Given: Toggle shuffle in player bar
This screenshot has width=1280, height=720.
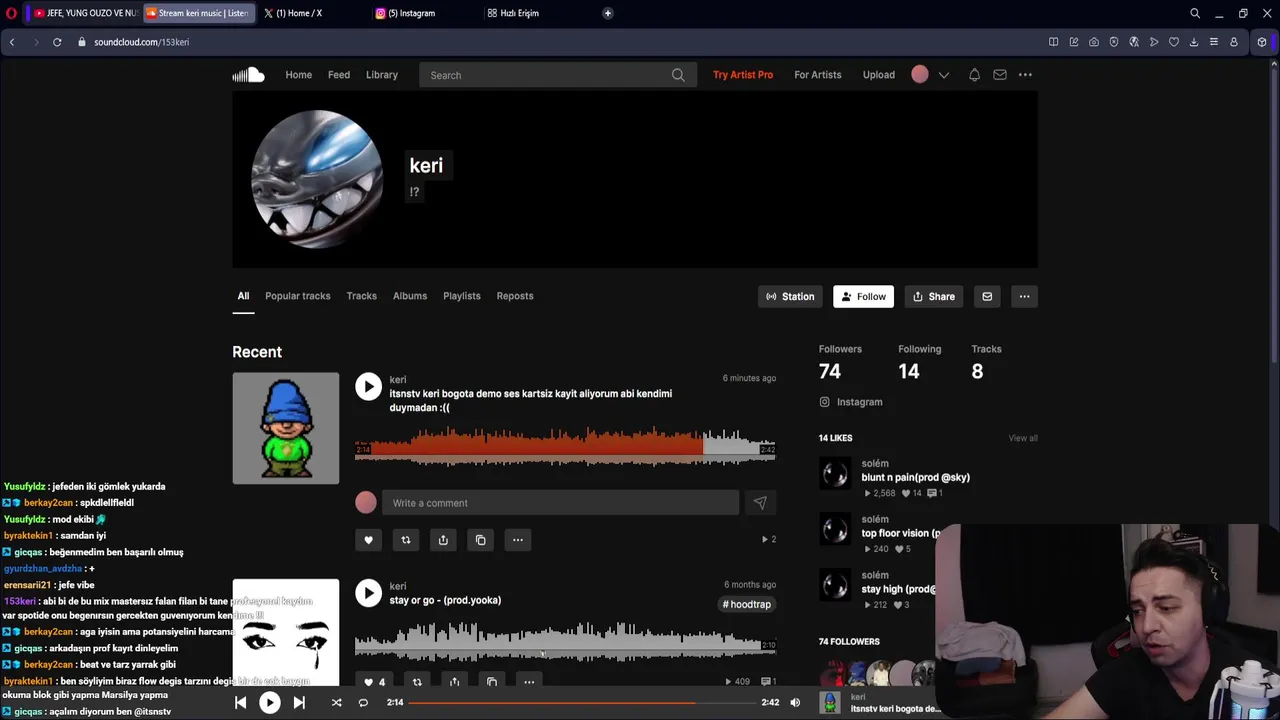Looking at the screenshot, I should point(337,703).
